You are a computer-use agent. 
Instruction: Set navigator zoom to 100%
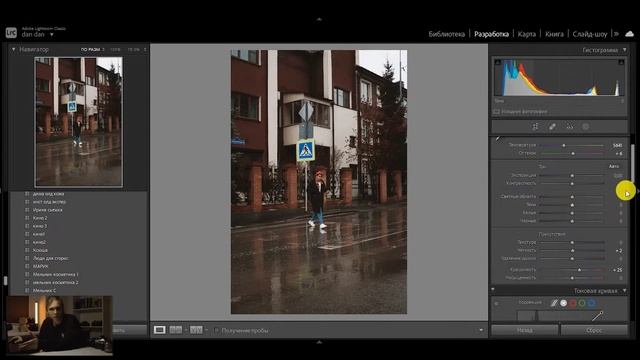(x=116, y=49)
